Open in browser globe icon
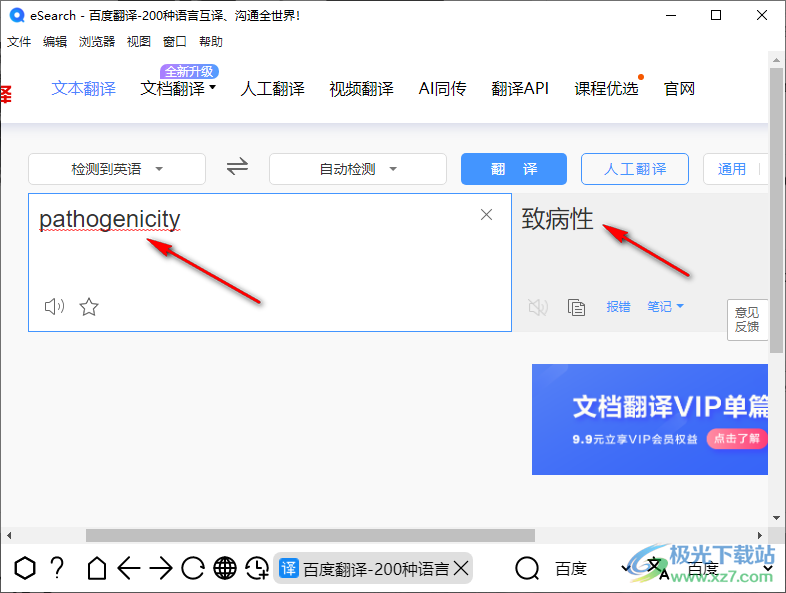 [225, 568]
